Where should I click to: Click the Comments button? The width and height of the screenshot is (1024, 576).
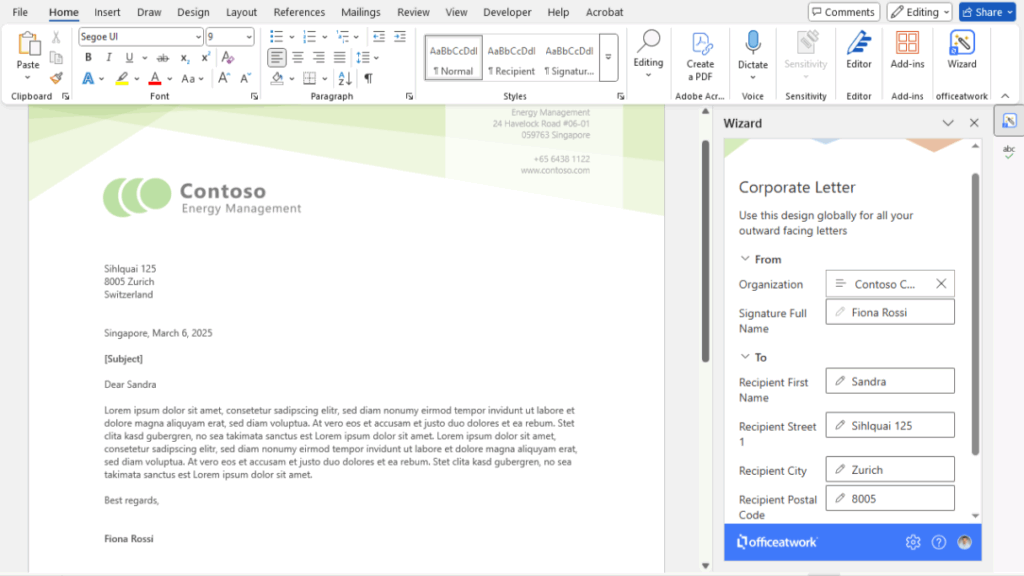(843, 12)
